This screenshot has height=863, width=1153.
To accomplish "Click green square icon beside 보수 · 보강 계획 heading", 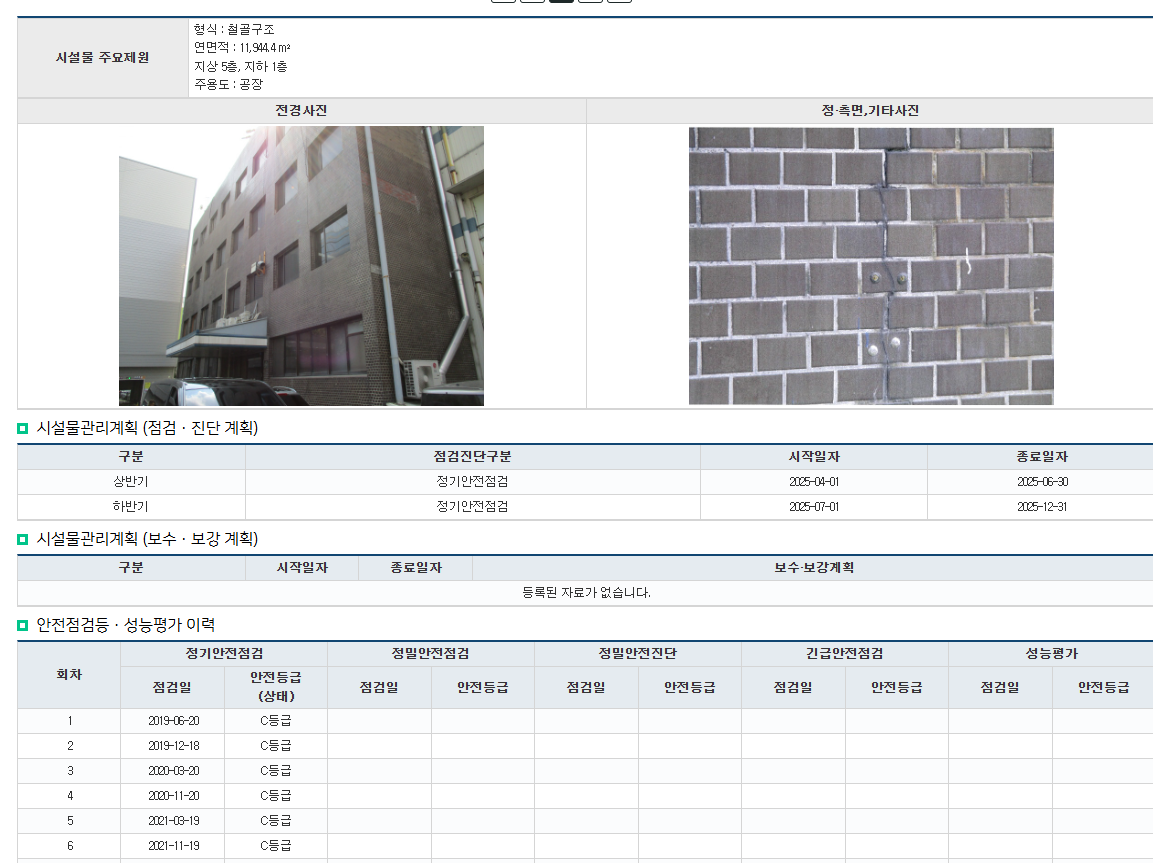I will pos(23,540).
